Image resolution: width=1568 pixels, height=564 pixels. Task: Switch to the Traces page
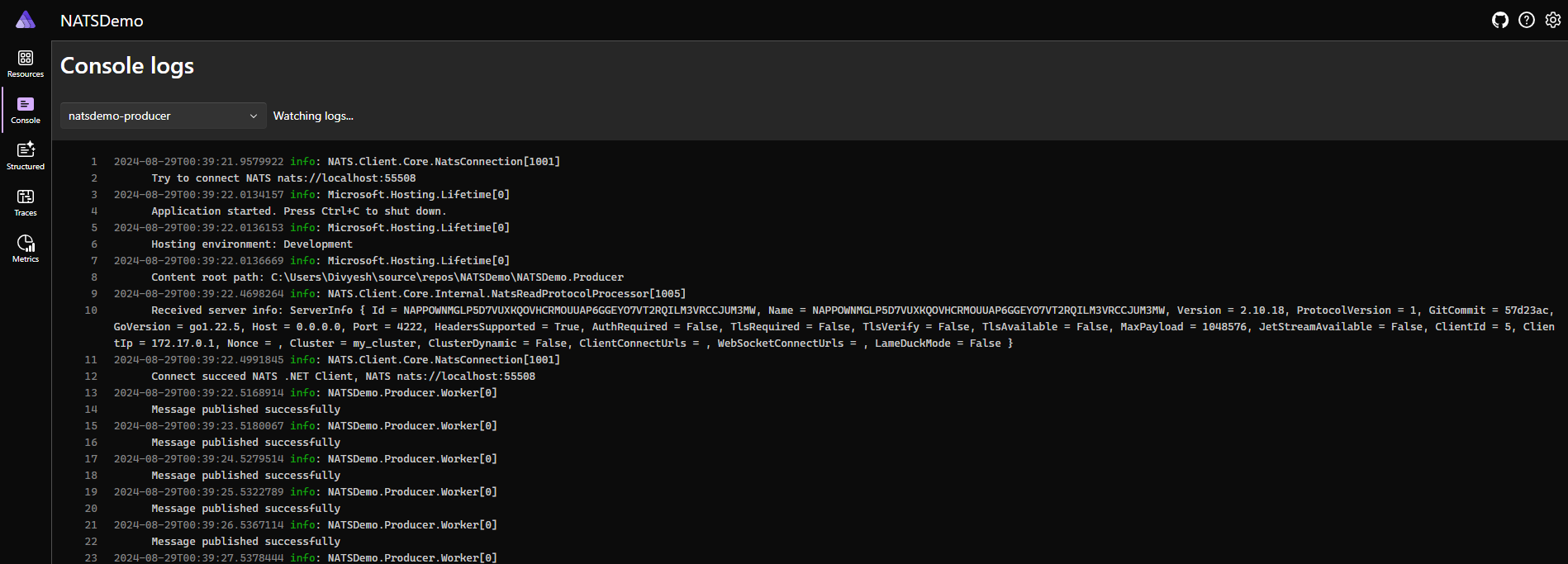[26, 202]
